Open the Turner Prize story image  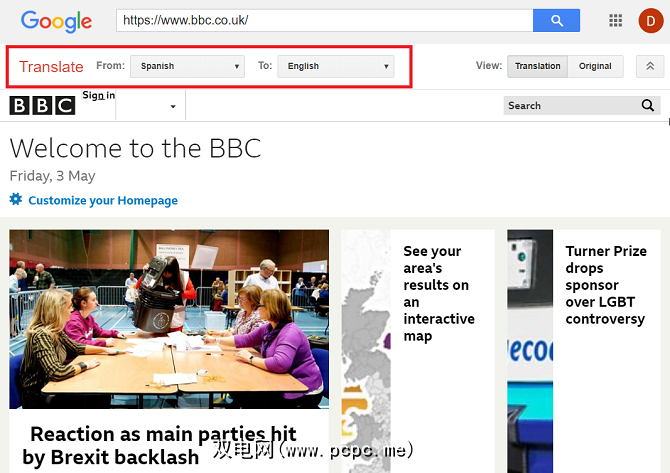pyautogui.click(x=530, y=351)
